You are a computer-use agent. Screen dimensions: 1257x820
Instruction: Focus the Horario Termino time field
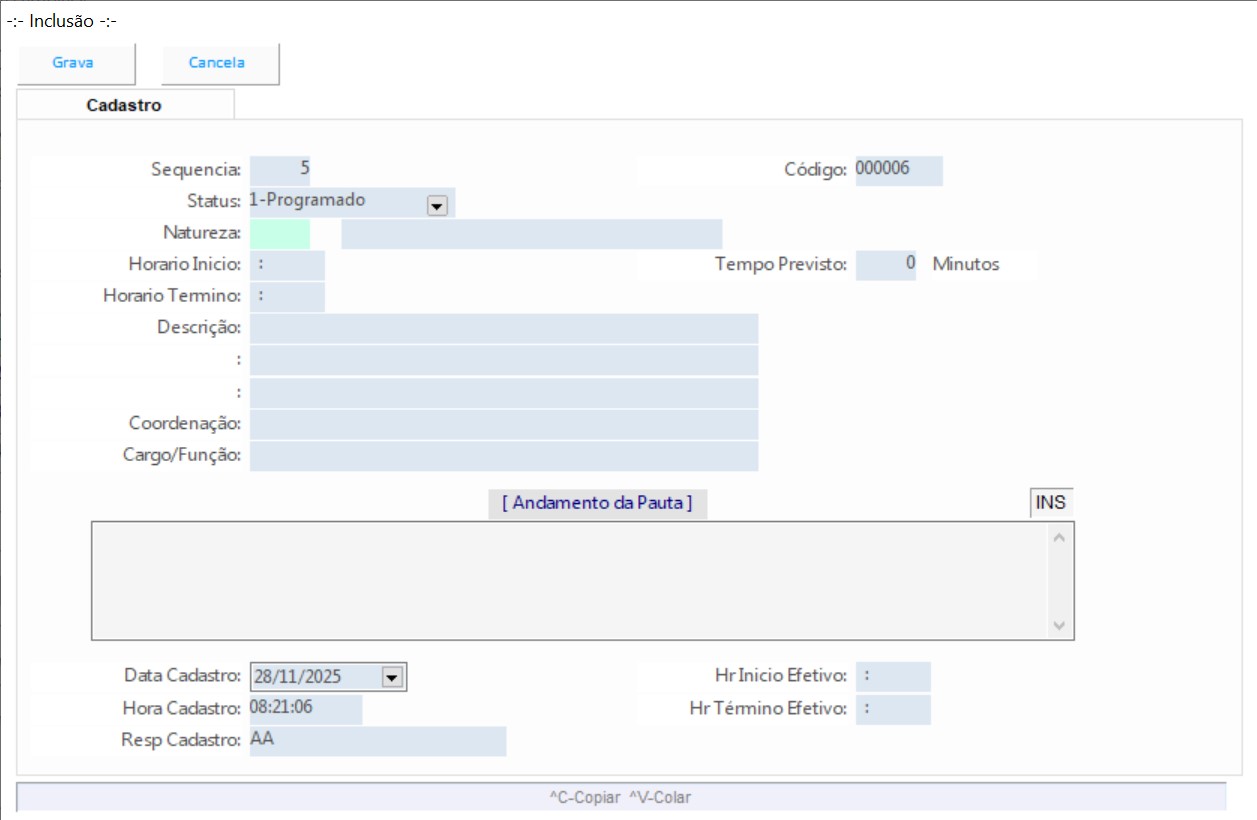[x=287, y=297]
